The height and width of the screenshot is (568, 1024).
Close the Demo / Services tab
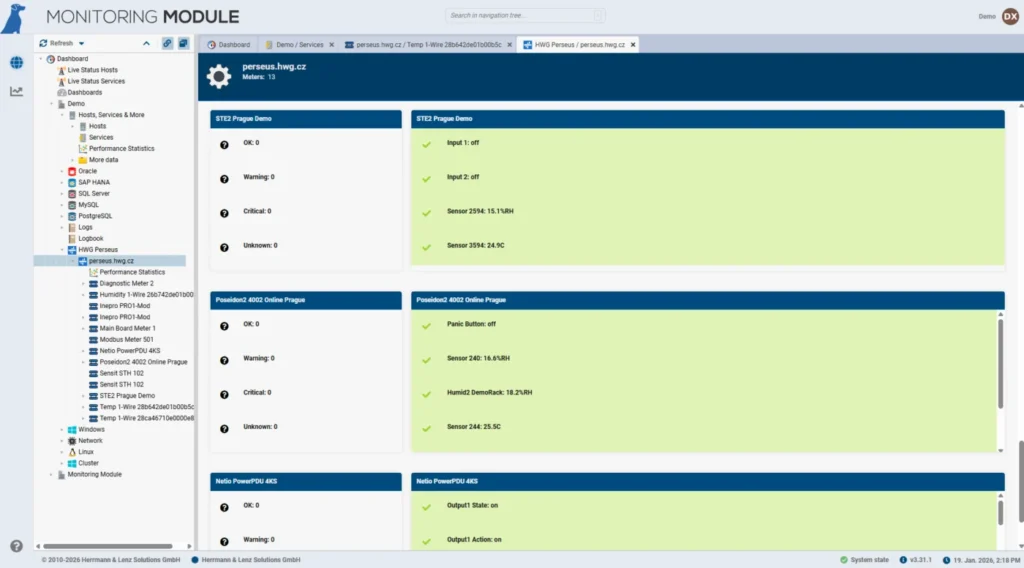332,45
